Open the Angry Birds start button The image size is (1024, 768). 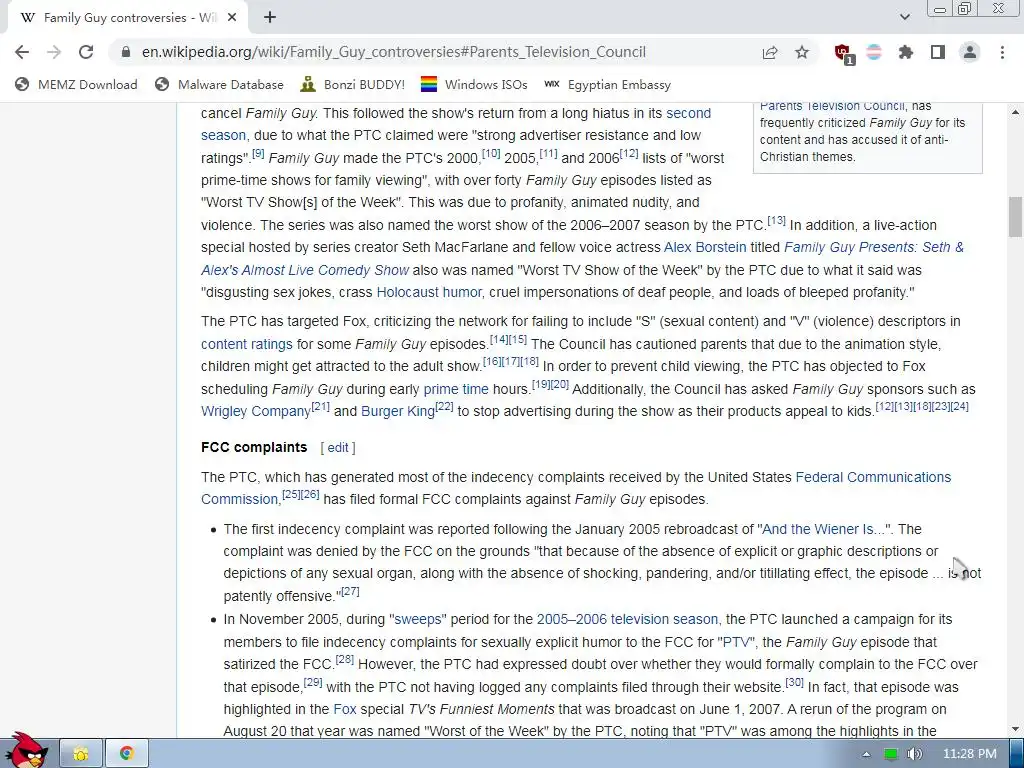(26, 752)
